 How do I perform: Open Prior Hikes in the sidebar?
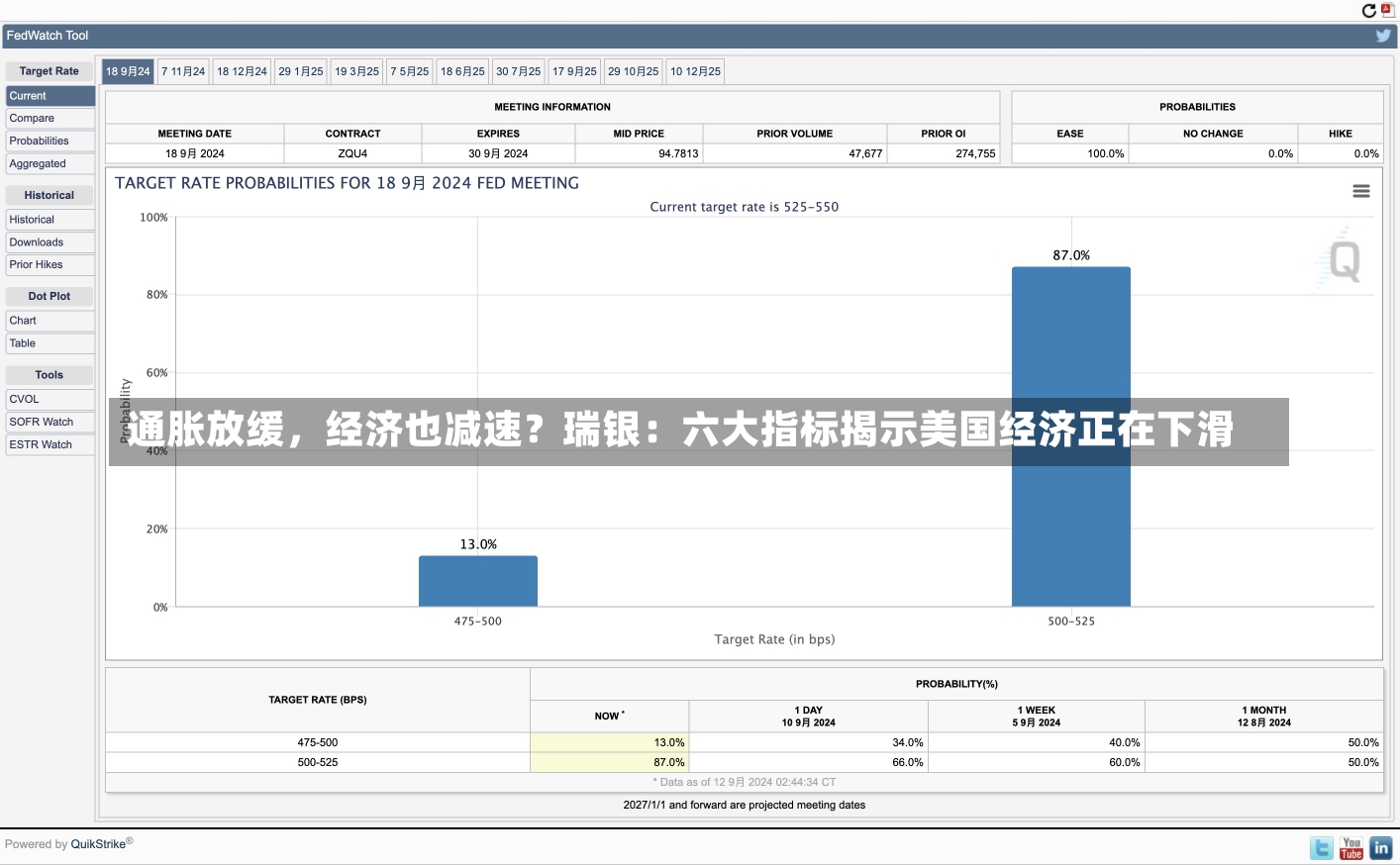coord(50,265)
